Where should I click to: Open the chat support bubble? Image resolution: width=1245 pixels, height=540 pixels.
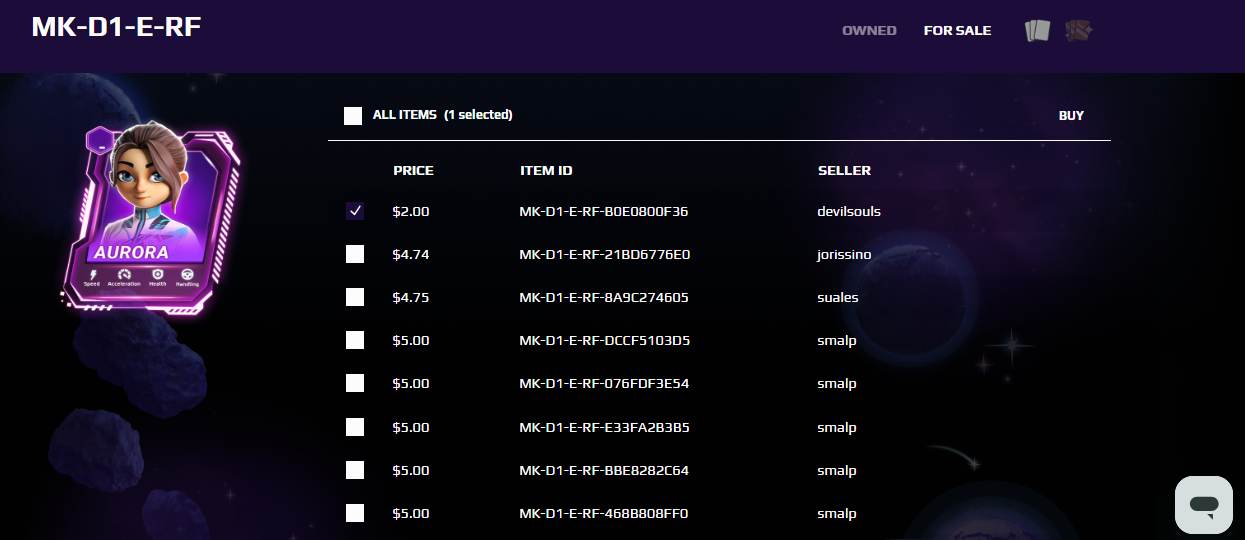pyautogui.click(x=1203, y=503)
